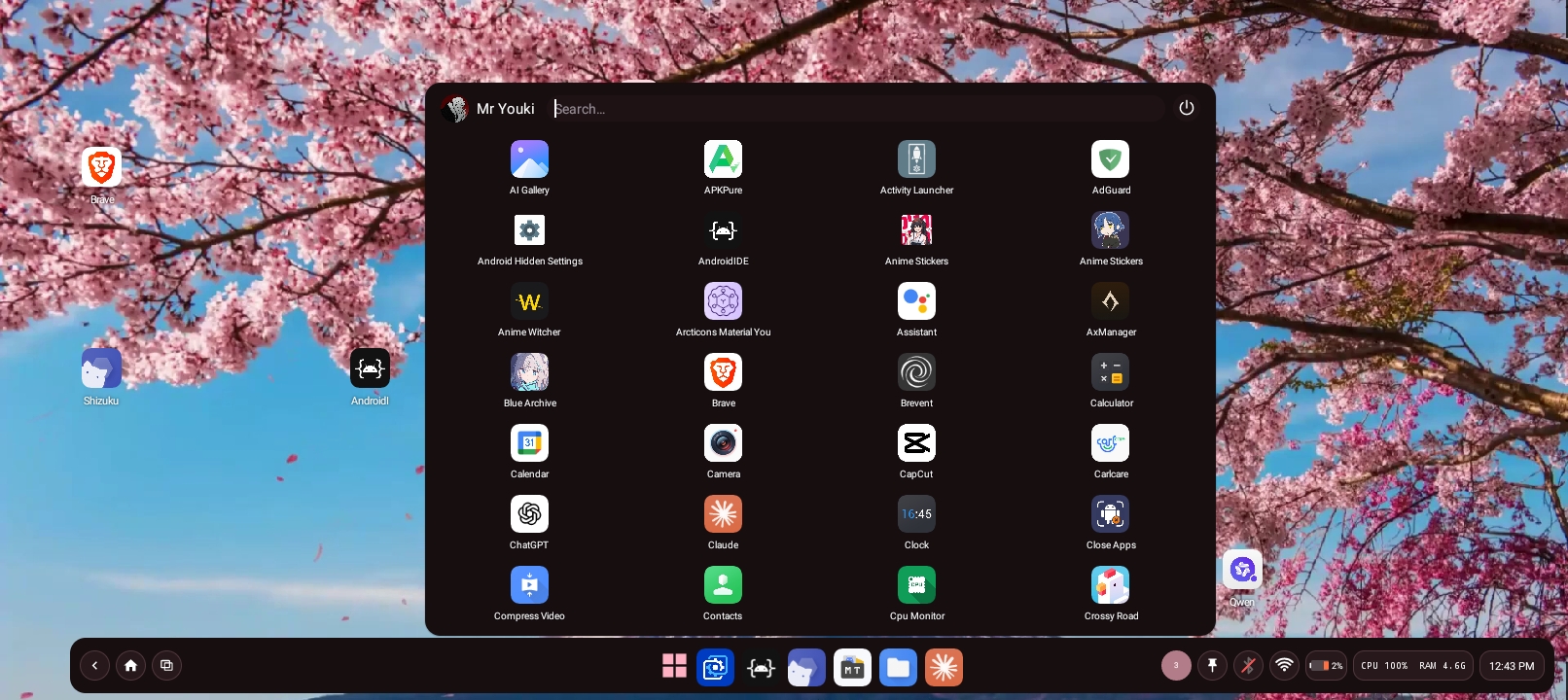This screenshot has height=700, width=1568.
Task: Open Contacts app
Action: [x=723, y=585]
